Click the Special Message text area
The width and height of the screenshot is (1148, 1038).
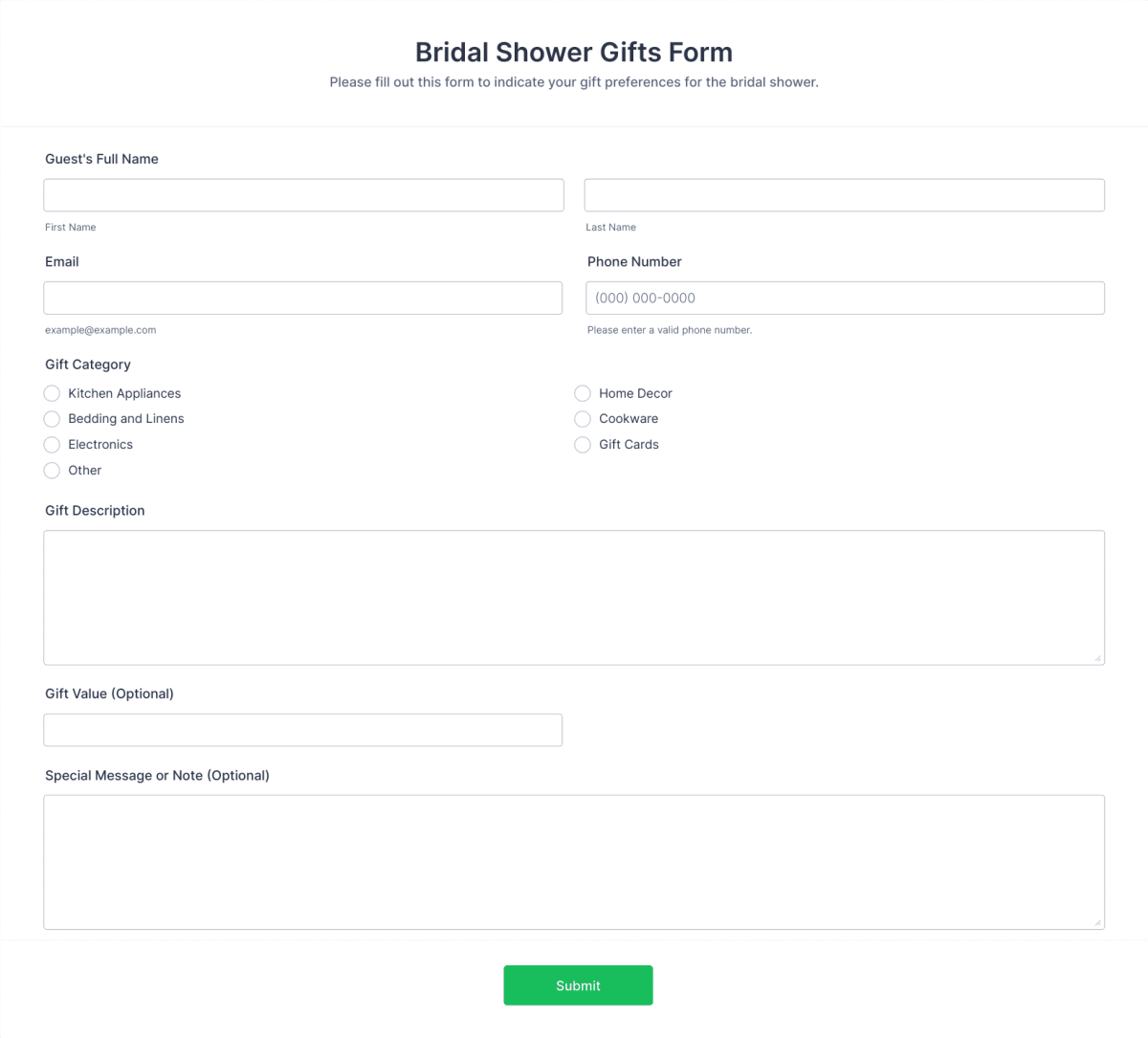(x=574, y=859)
